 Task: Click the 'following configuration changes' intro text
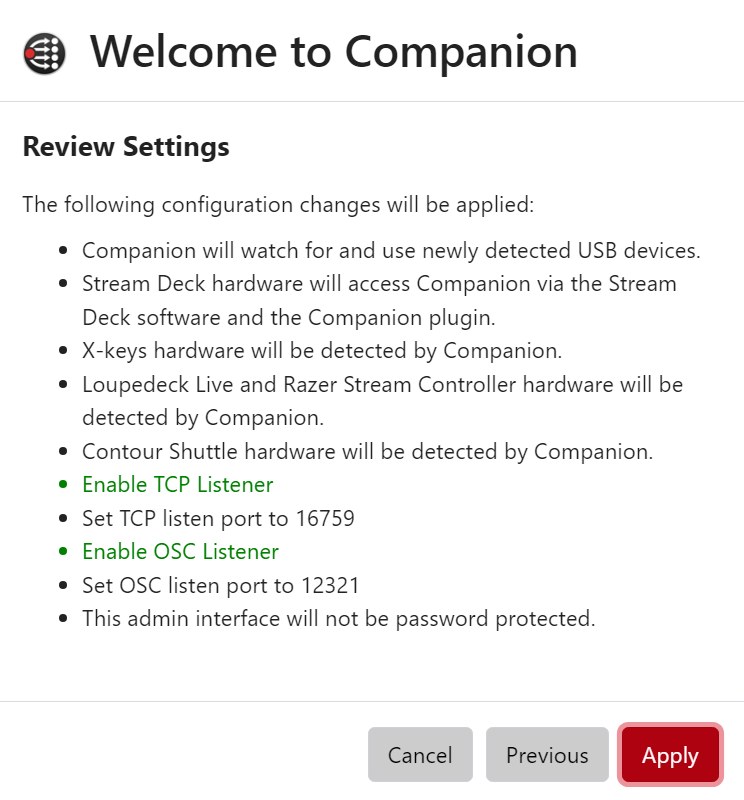click(278, 205)
